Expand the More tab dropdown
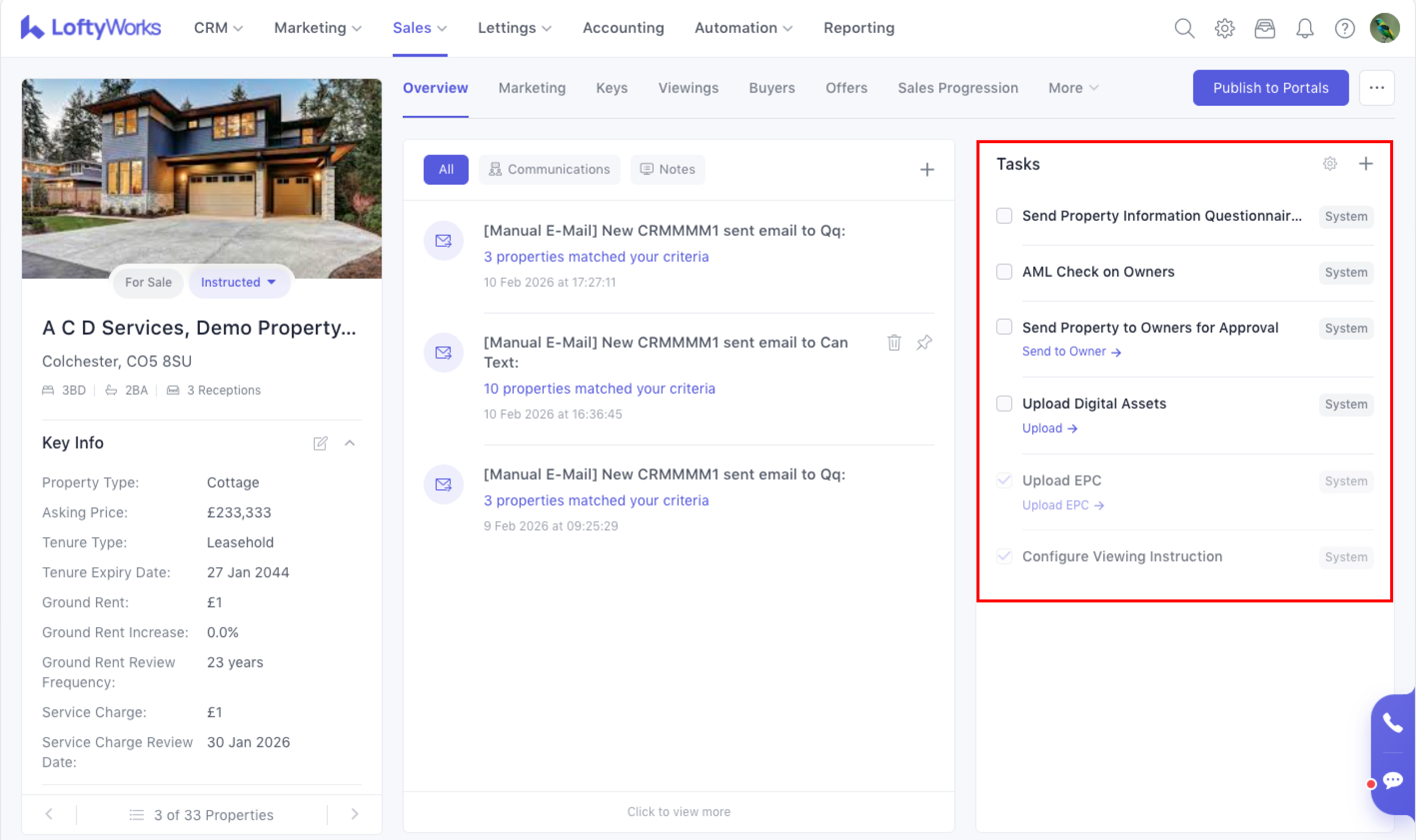Screen dimensions: 1416x840 (1072, 88)
